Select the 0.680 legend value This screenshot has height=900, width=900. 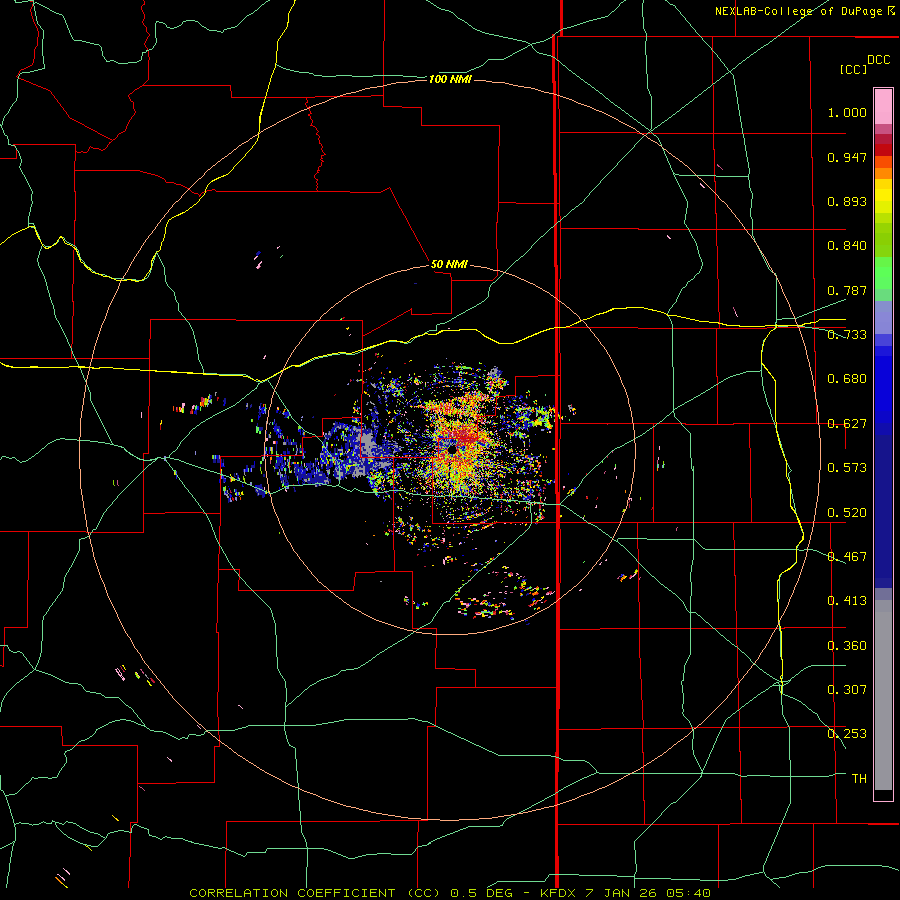click(x=847, y=379)
